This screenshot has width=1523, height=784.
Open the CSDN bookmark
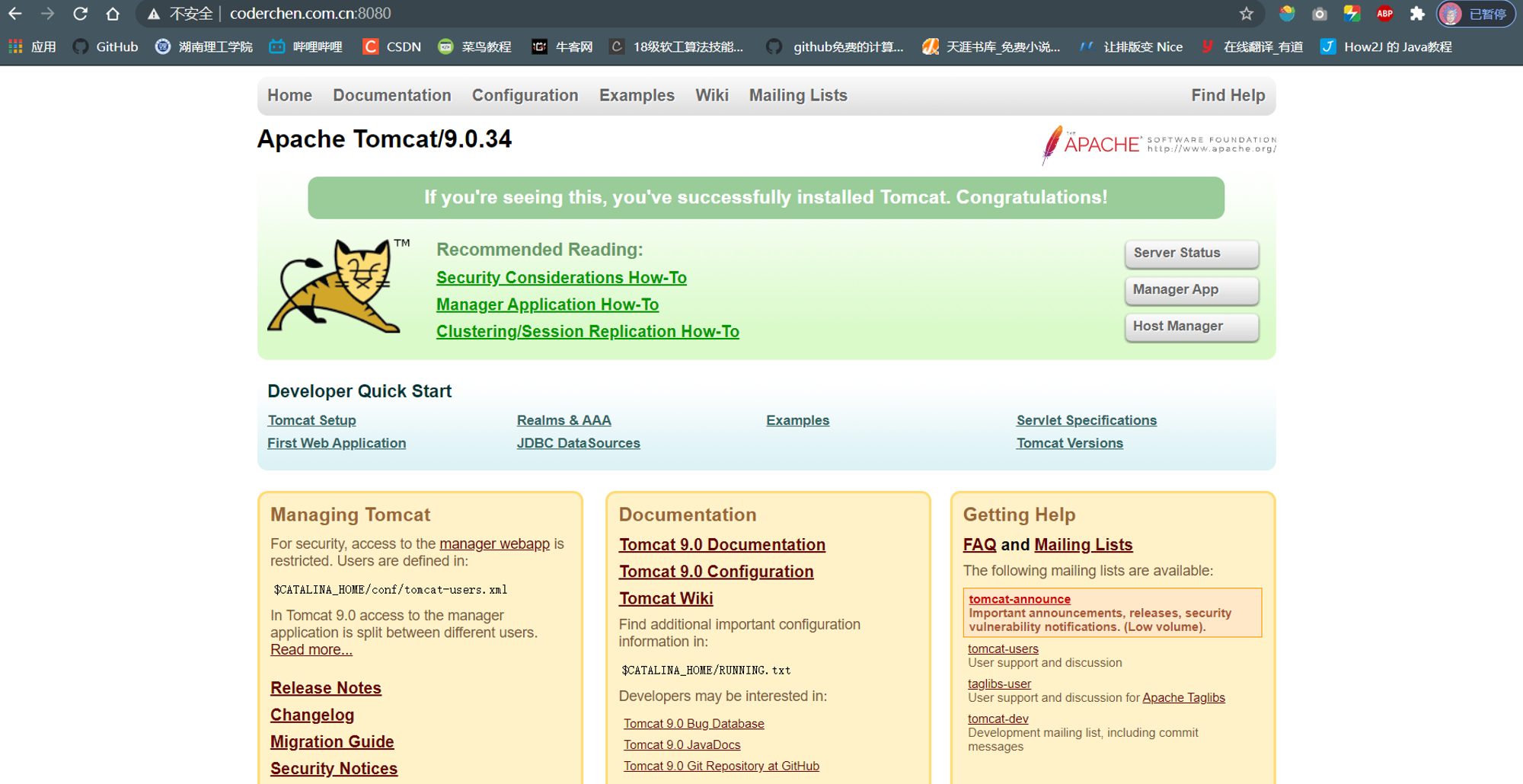[391, 46]
